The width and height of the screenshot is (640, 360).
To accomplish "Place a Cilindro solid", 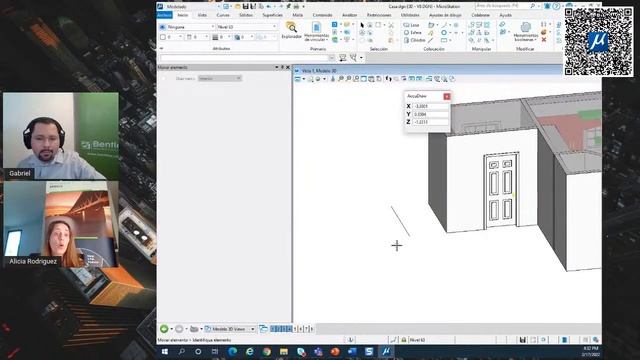I will [414, 40].
